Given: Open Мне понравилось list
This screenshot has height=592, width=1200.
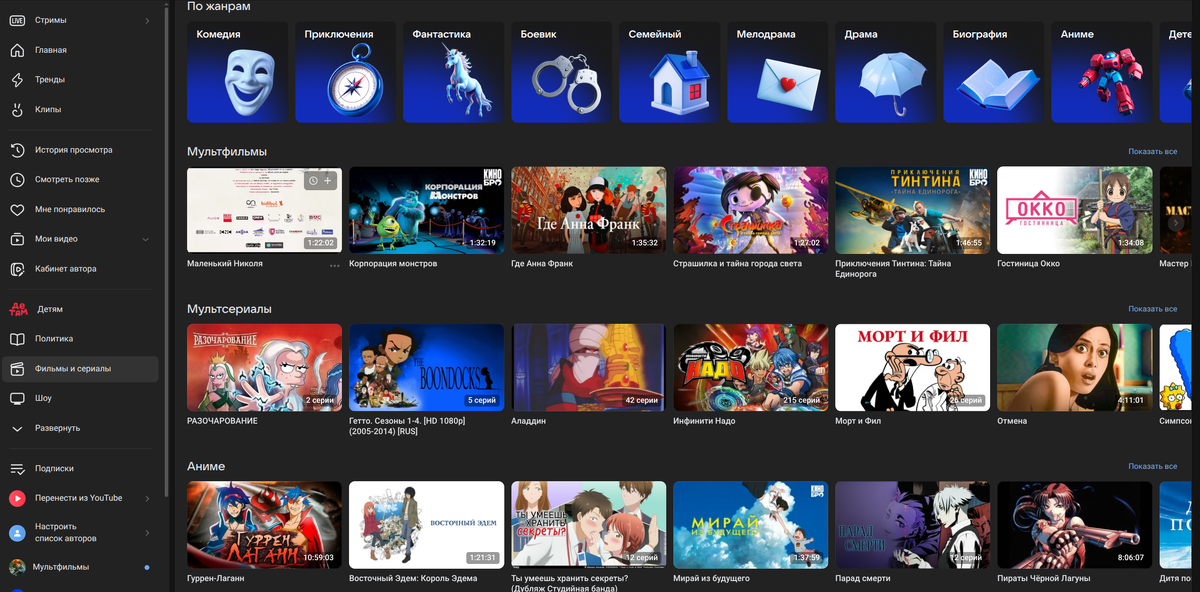Looking at the screenshot, I should point(80,209).
